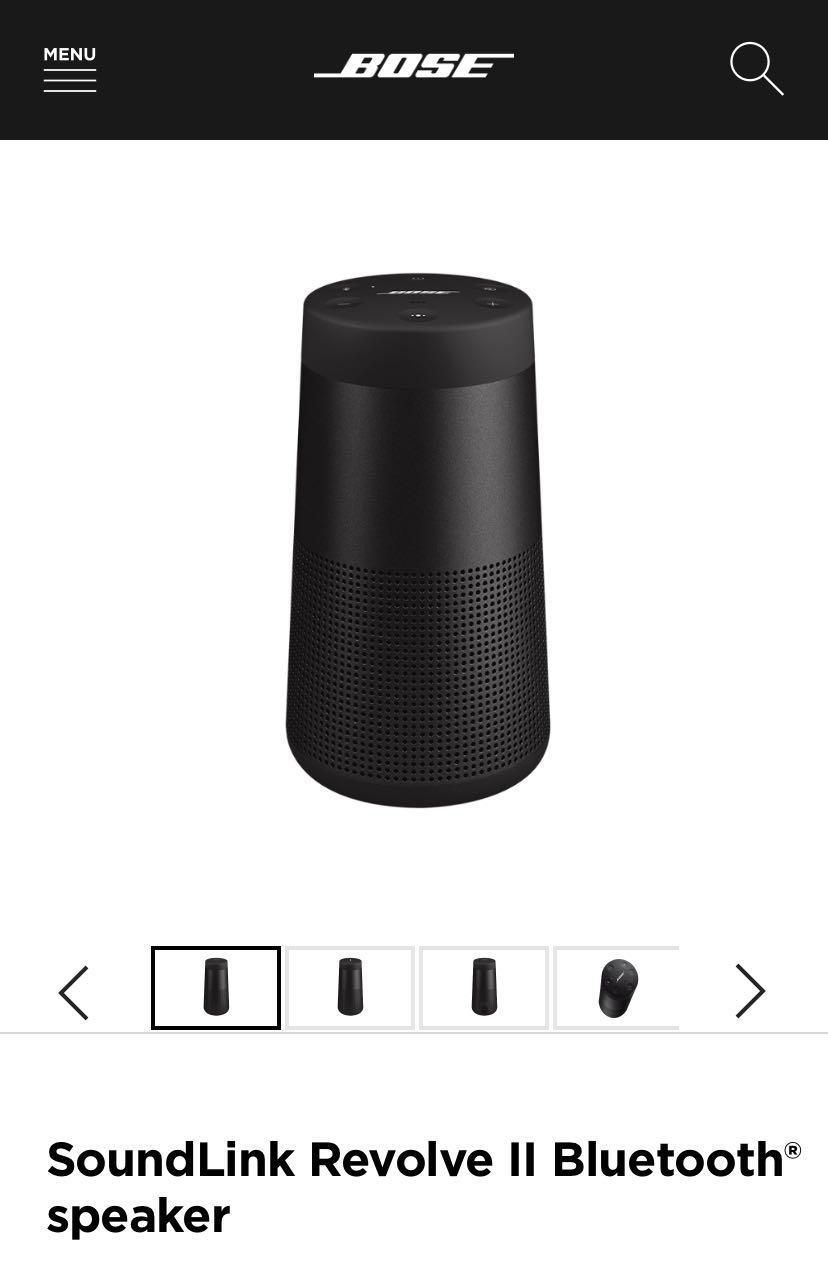The image size is (828, 1269).
Task: Open the hamburger menu icon
Action: (x=70, y=80)
